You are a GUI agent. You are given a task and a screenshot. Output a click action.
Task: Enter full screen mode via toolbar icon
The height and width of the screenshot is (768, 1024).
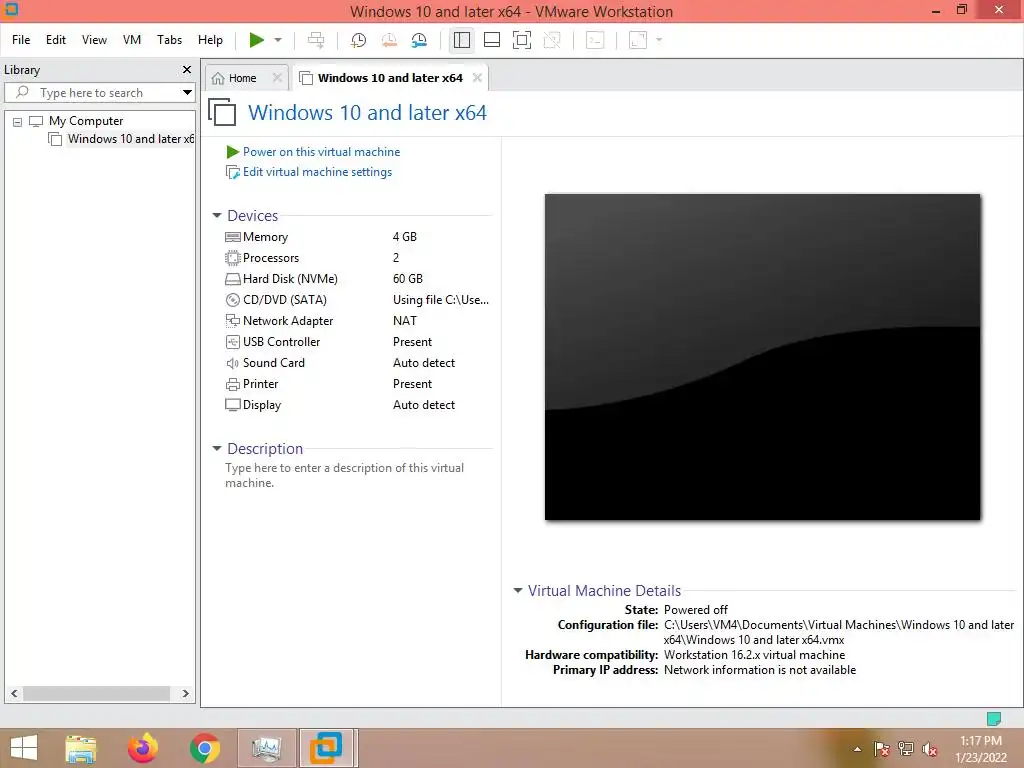tap(522, 40)
